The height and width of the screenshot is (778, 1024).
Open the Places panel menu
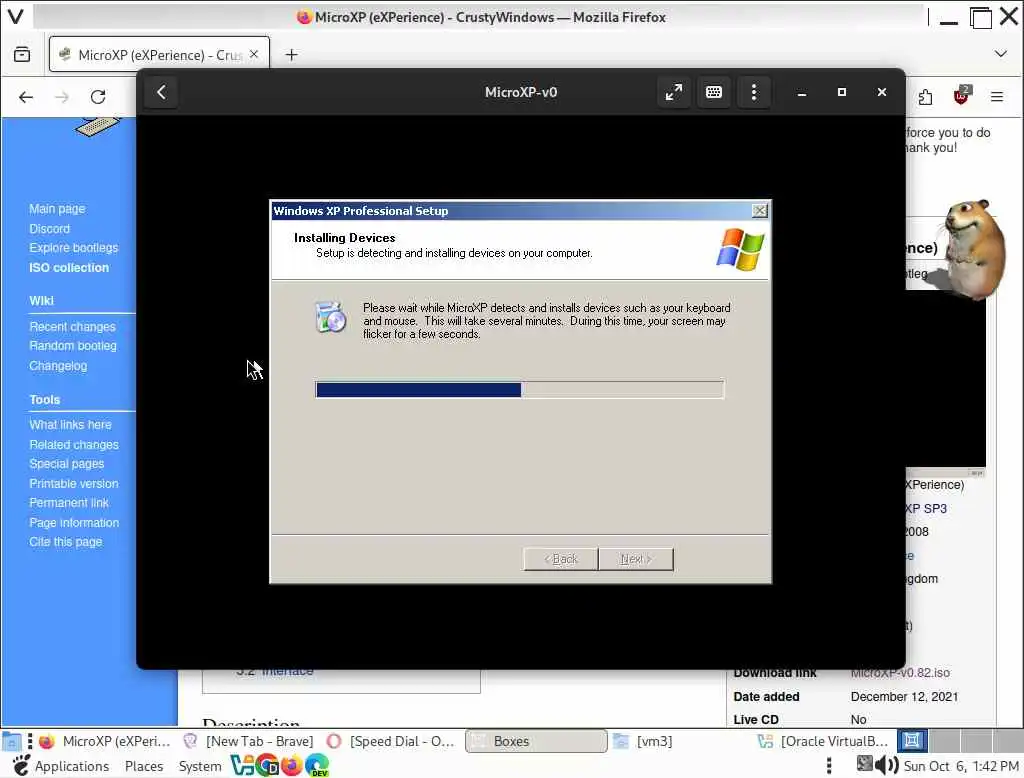(x=144, y=766)
